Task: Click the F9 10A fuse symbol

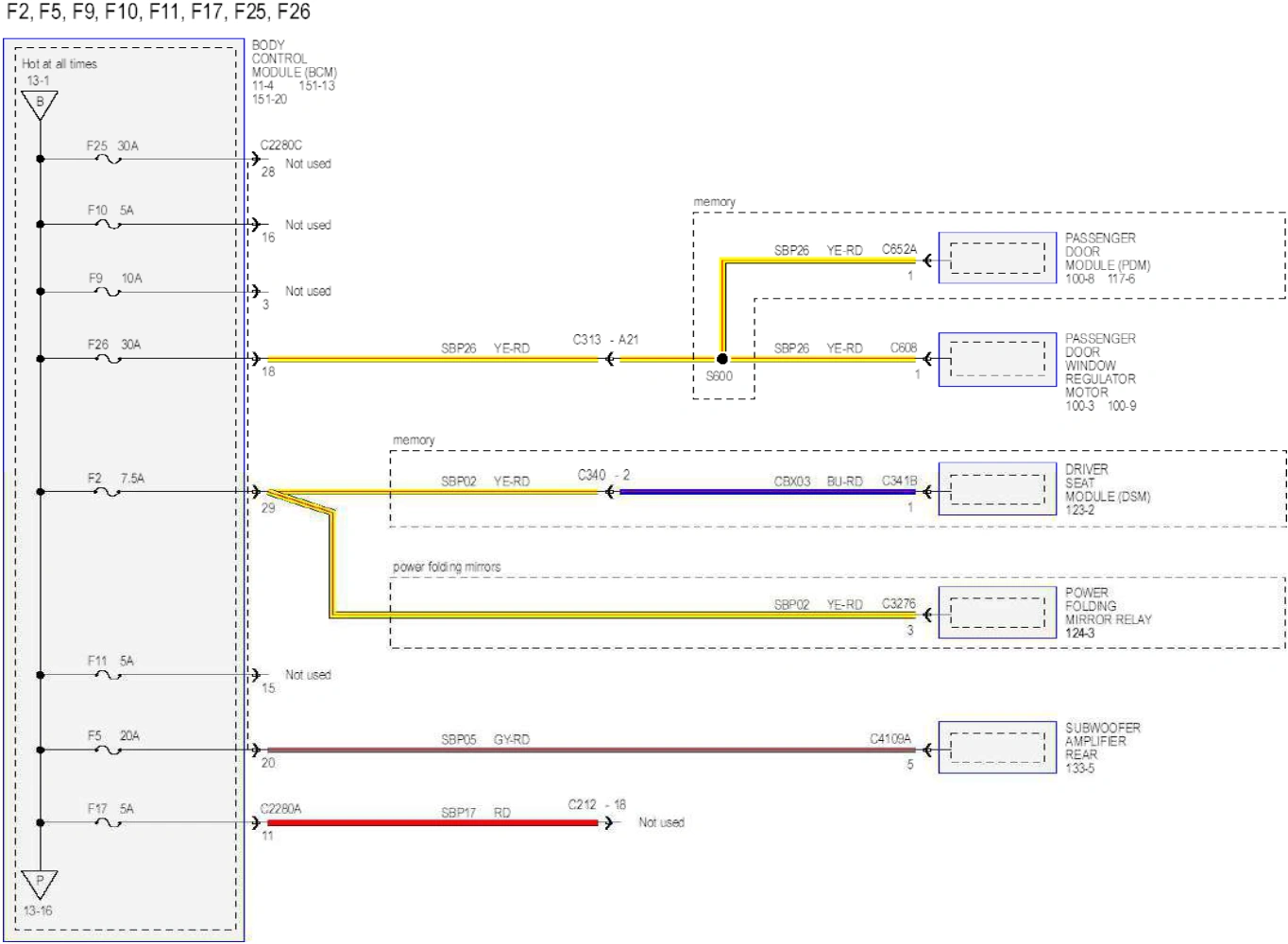Action: point(110,292)
